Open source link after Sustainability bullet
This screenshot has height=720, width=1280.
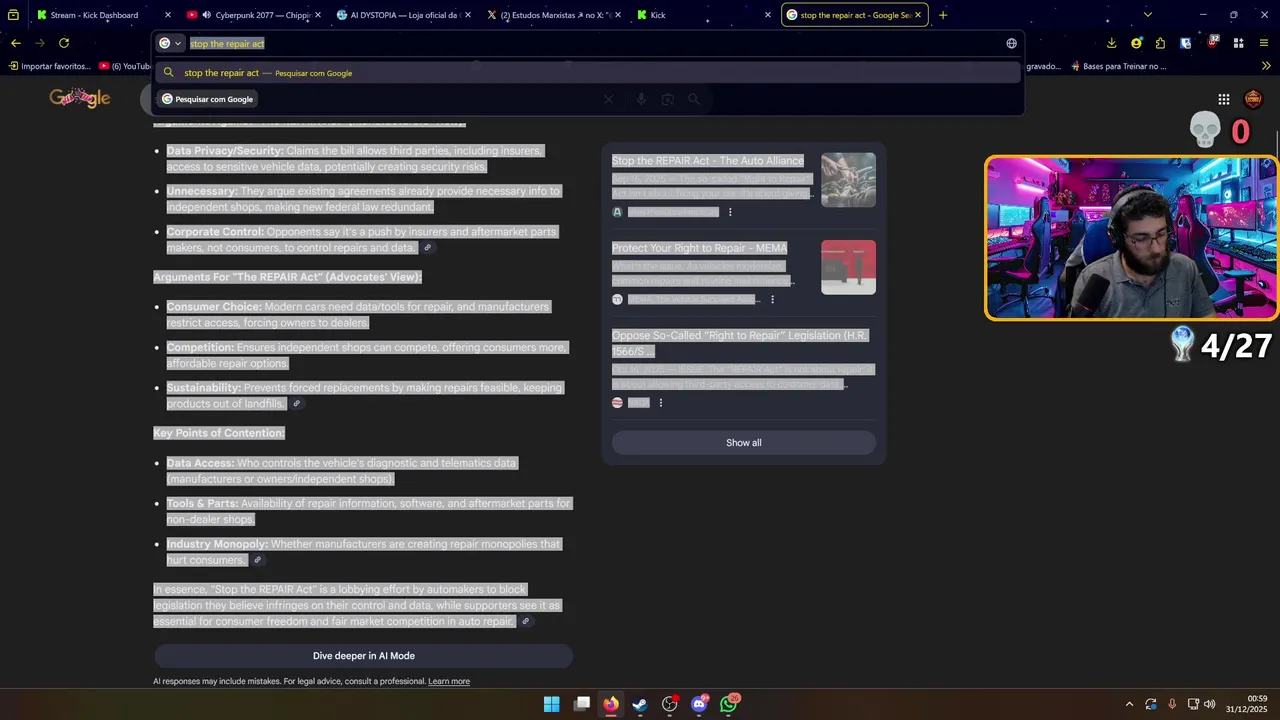tap(296, 404)
